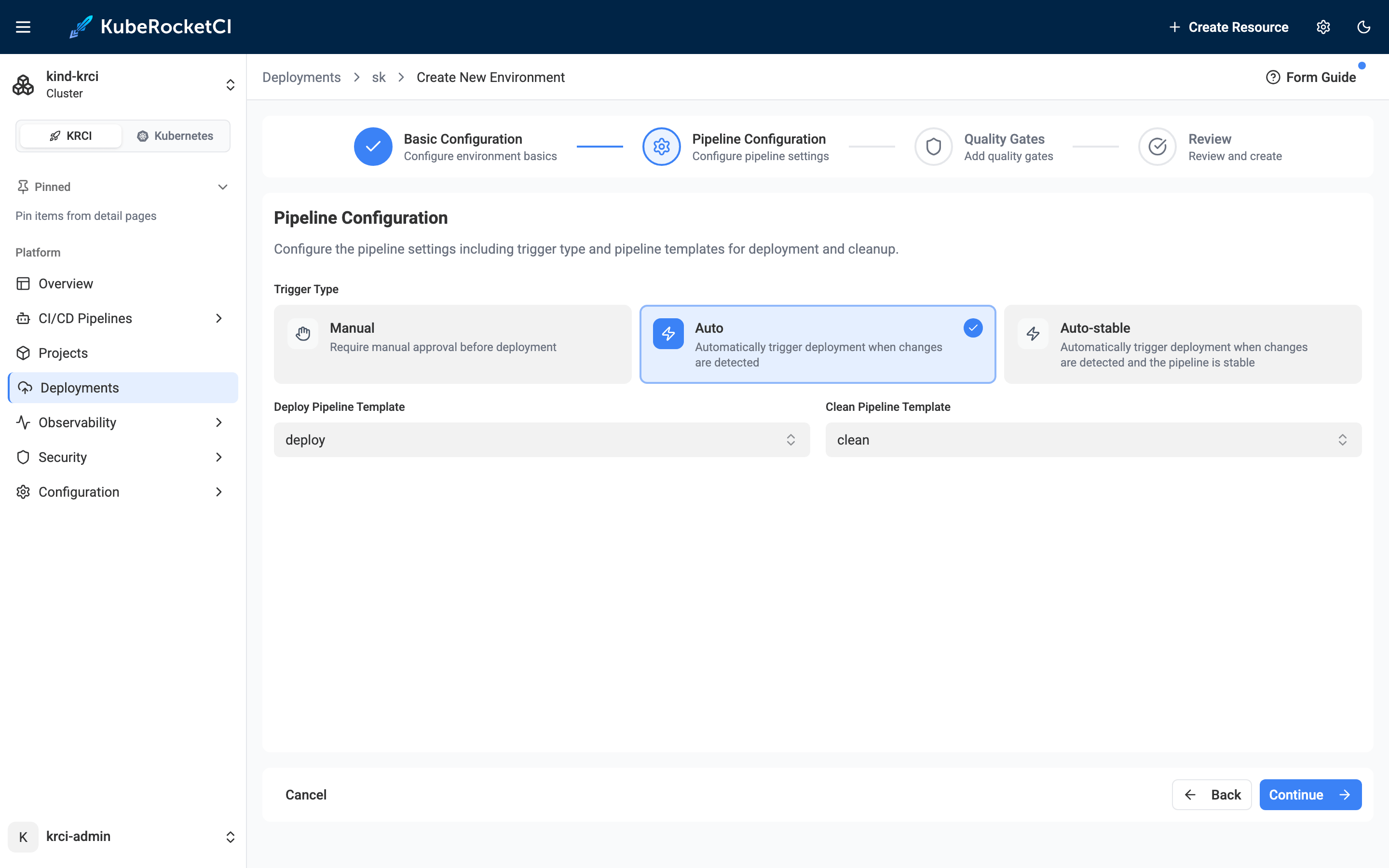The image size is (1389, 868).
Task: Click the plus icon beside Create Resource
Action: (x=1175, y=27)
